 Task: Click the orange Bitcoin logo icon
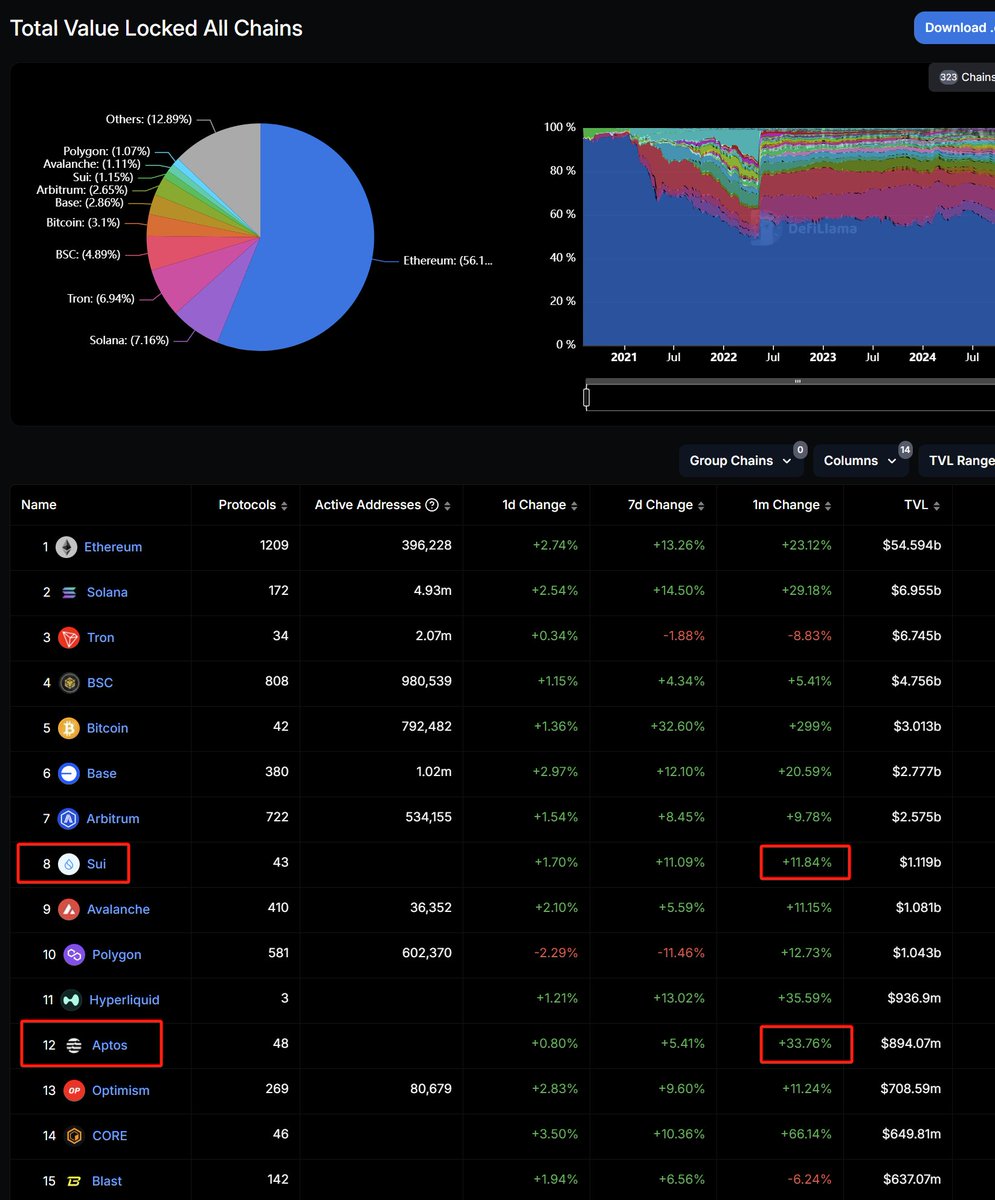pos(69,728)
